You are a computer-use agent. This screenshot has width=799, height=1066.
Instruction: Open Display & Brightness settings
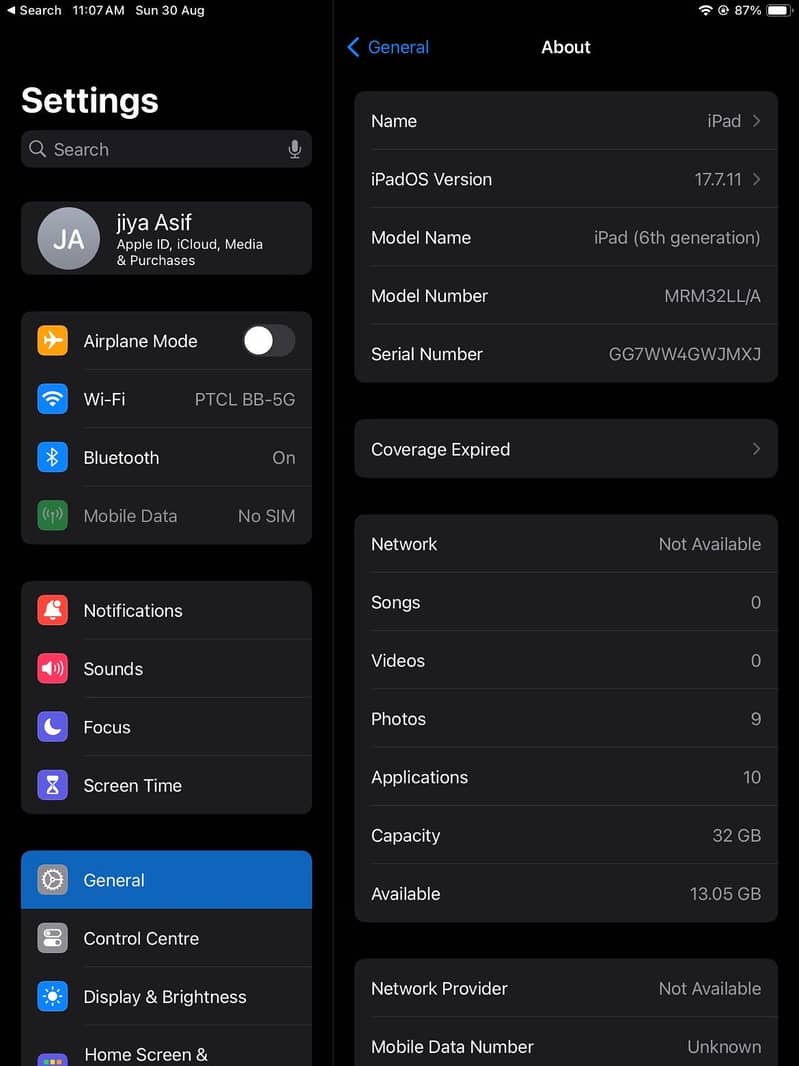pos(167,997)
